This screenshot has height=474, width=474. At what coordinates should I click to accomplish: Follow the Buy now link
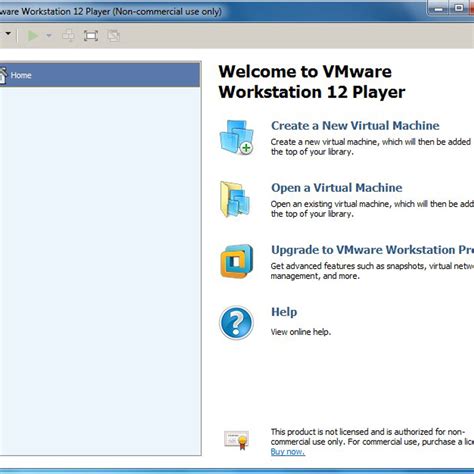288,452
